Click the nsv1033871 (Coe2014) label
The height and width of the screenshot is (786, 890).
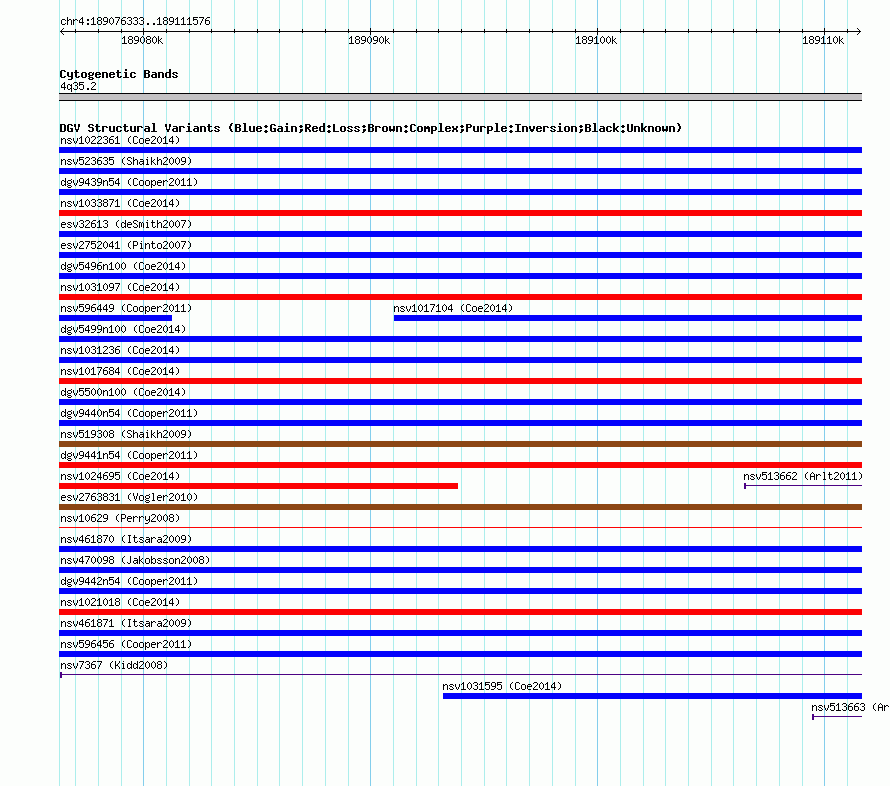pos(120,203)
